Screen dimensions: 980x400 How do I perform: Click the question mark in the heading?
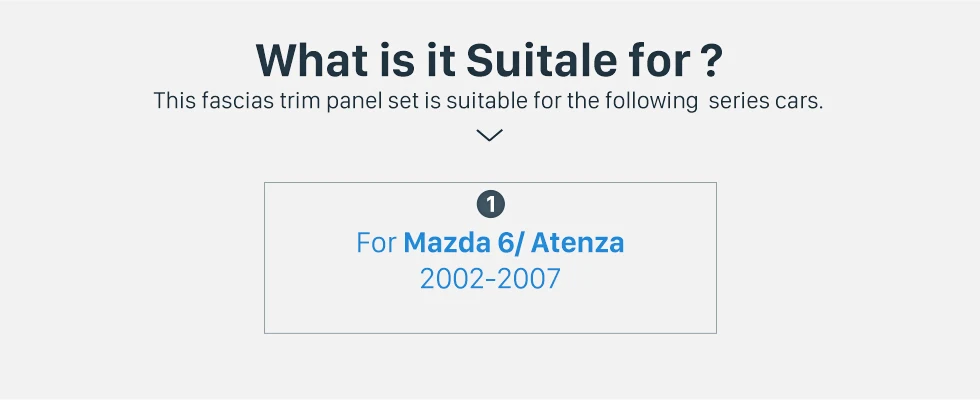coord(709,61)
